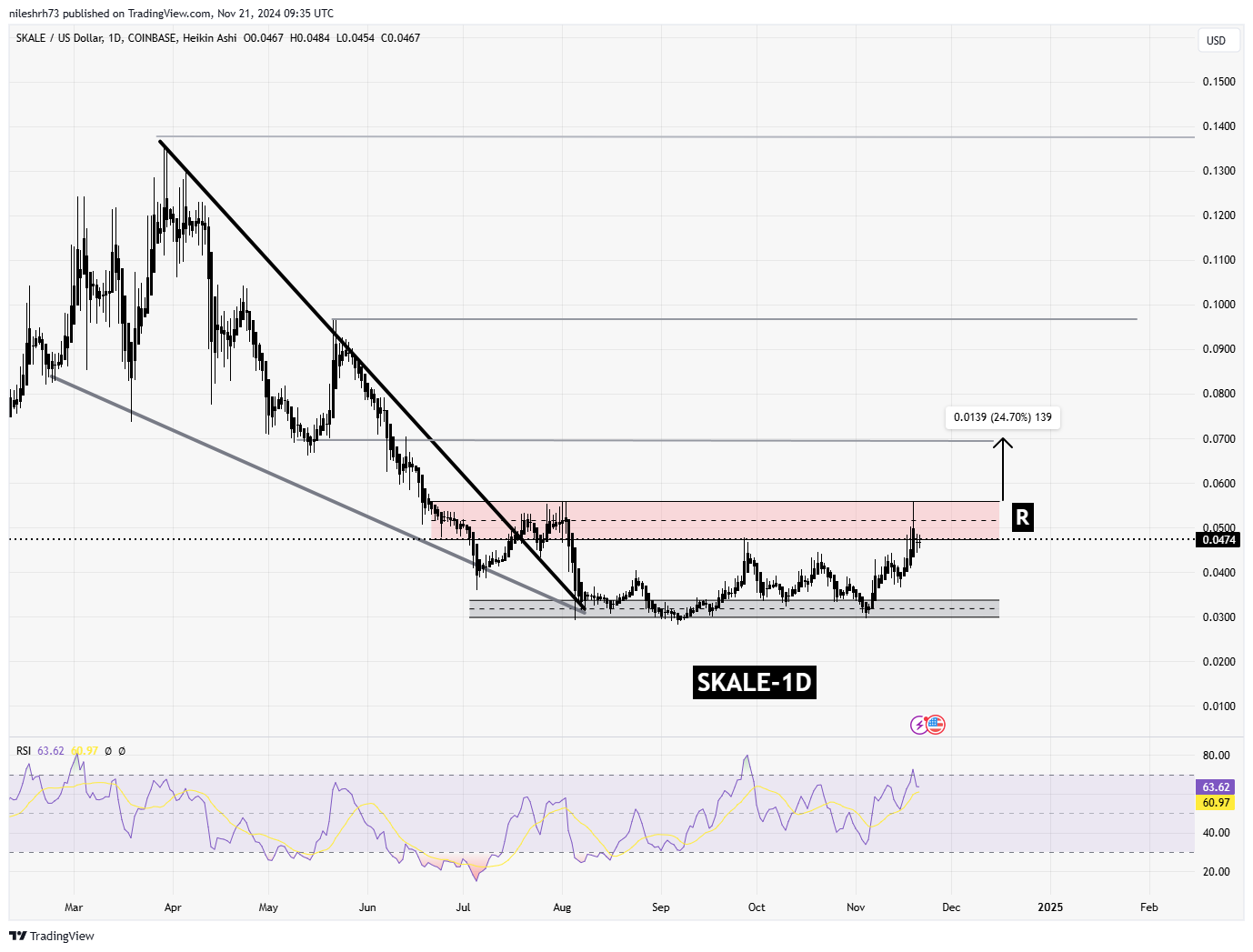Click the purple lightning event icon

tap(919, 725)
